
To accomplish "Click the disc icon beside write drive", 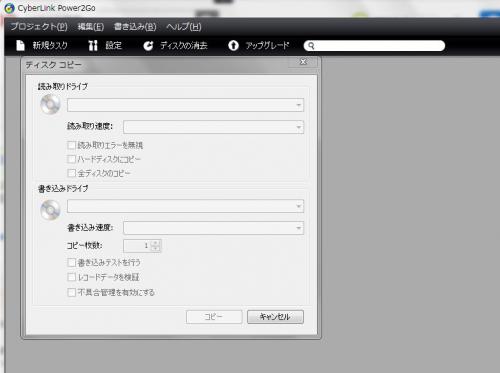I will coord(50,210).
